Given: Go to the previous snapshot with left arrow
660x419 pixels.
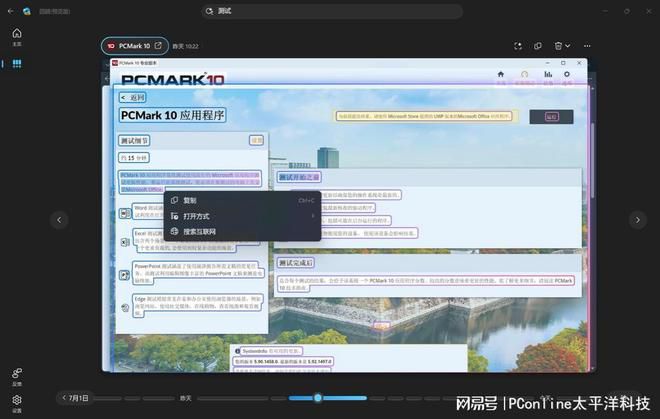Looking at the screenshot, I should pos(59,220).
